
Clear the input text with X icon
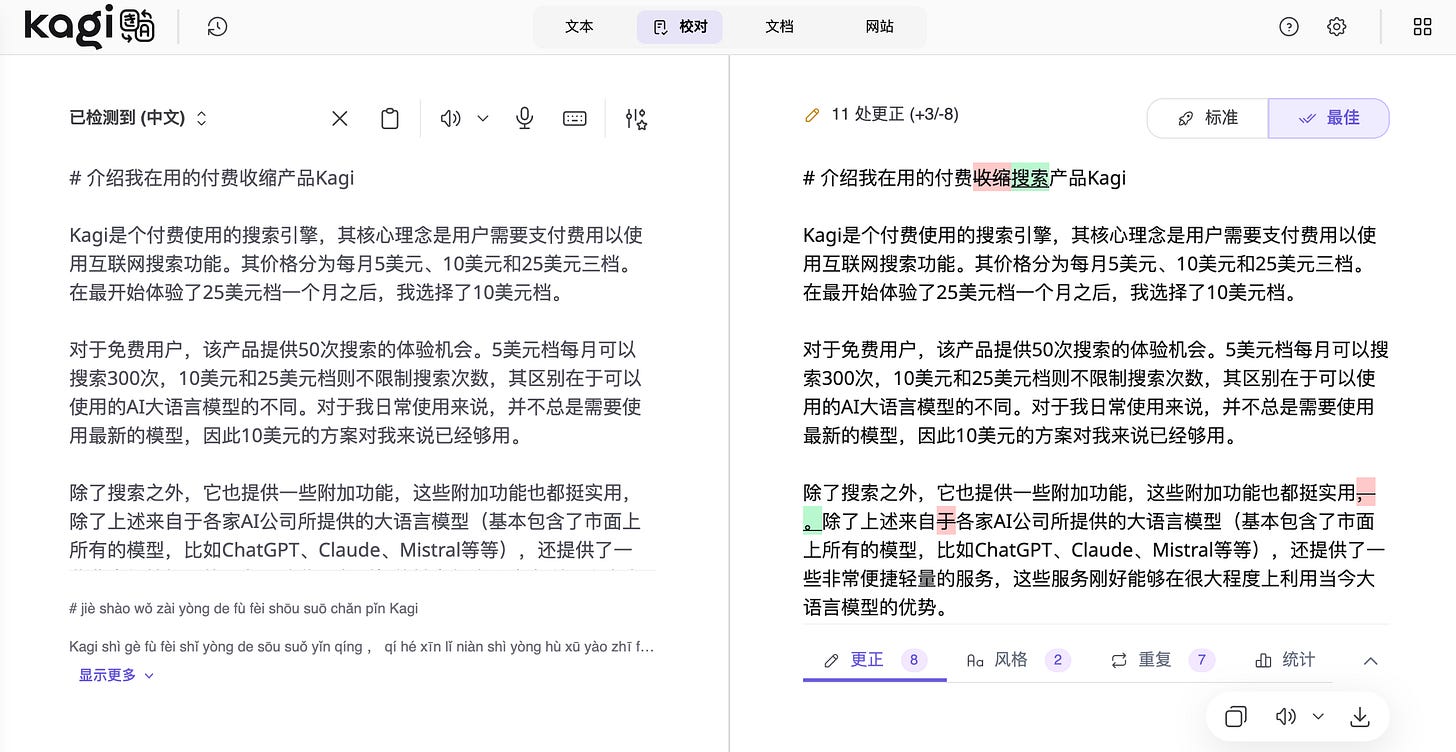(340, 118)
